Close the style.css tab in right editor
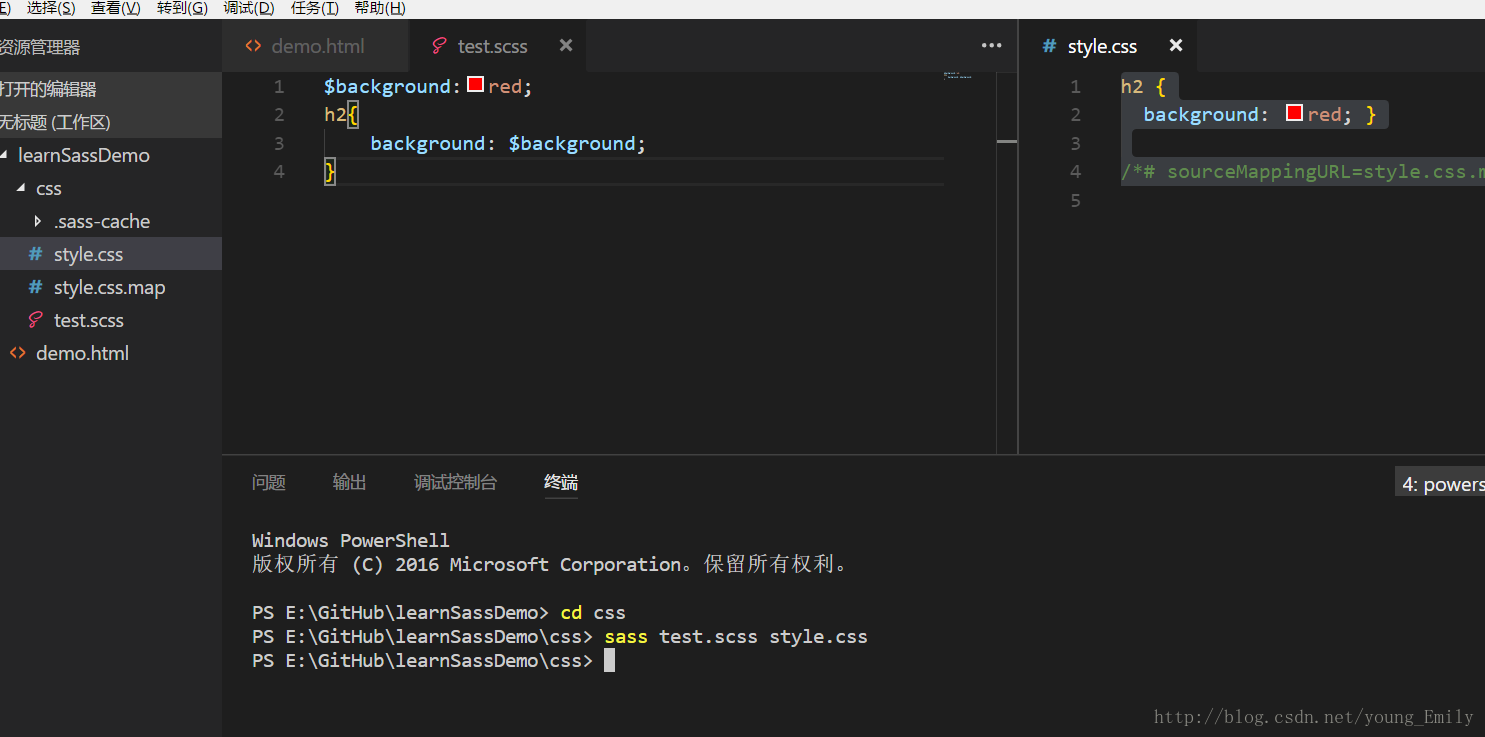Viewport: 1485px width, 737px height. click(x=1176, y=45)
